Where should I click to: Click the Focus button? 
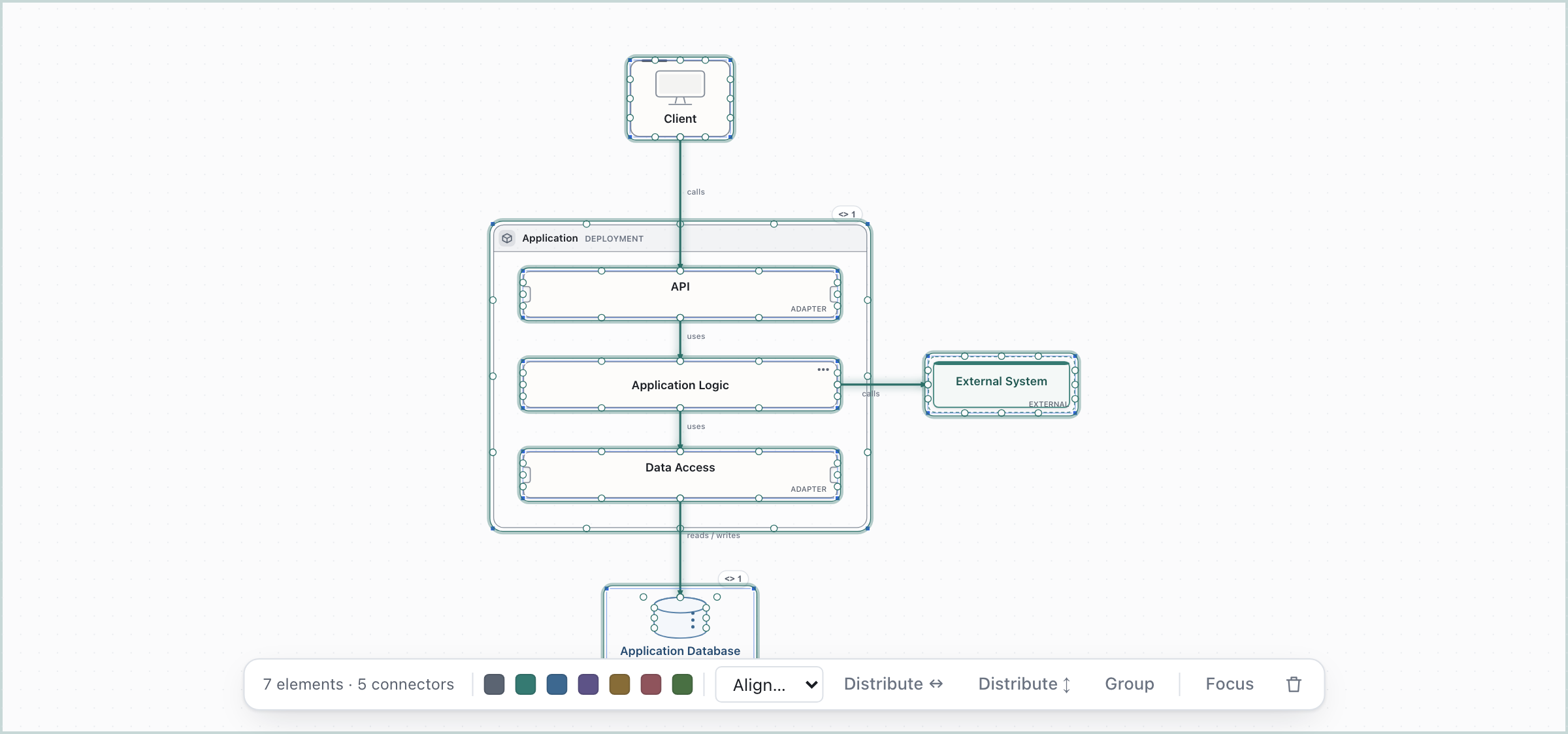[x=1230, y=684]
